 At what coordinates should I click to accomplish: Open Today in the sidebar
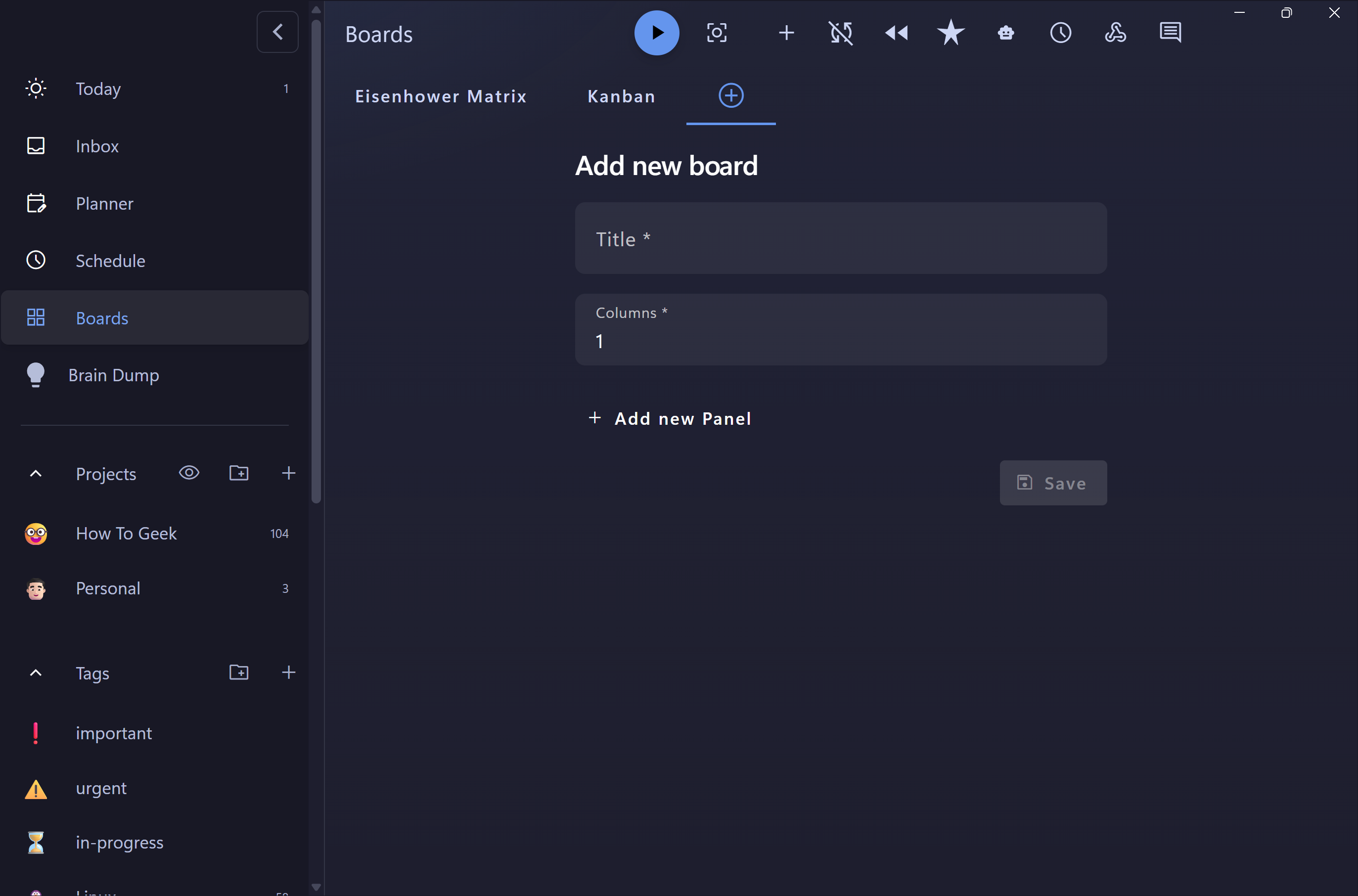155,89
